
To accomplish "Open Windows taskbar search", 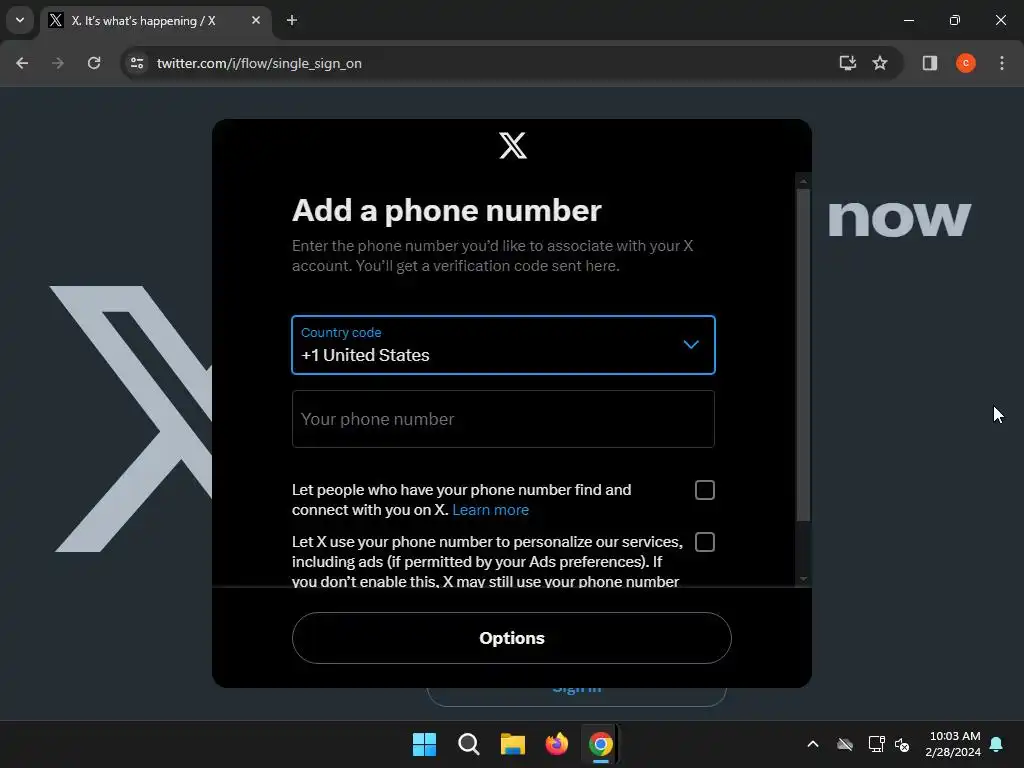I will click(x=468, y=744).
